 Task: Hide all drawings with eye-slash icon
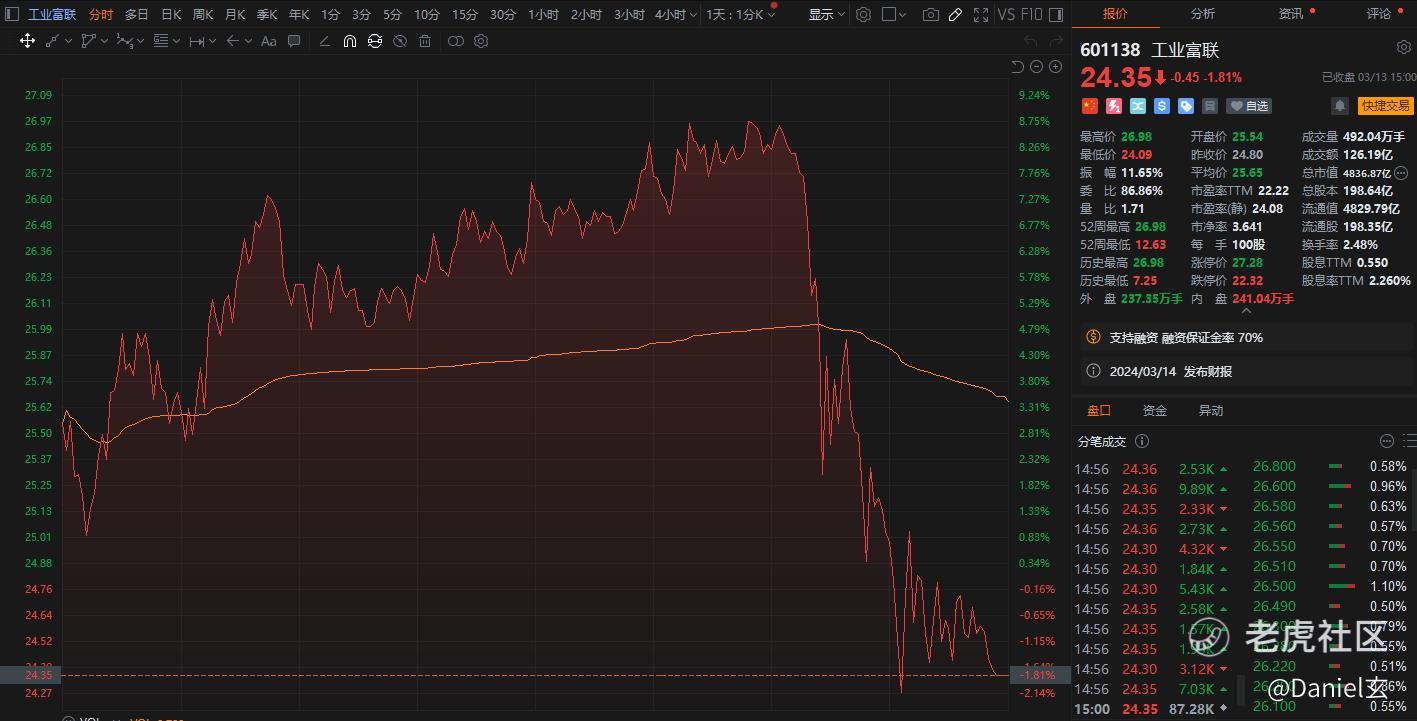click(400, 41)
